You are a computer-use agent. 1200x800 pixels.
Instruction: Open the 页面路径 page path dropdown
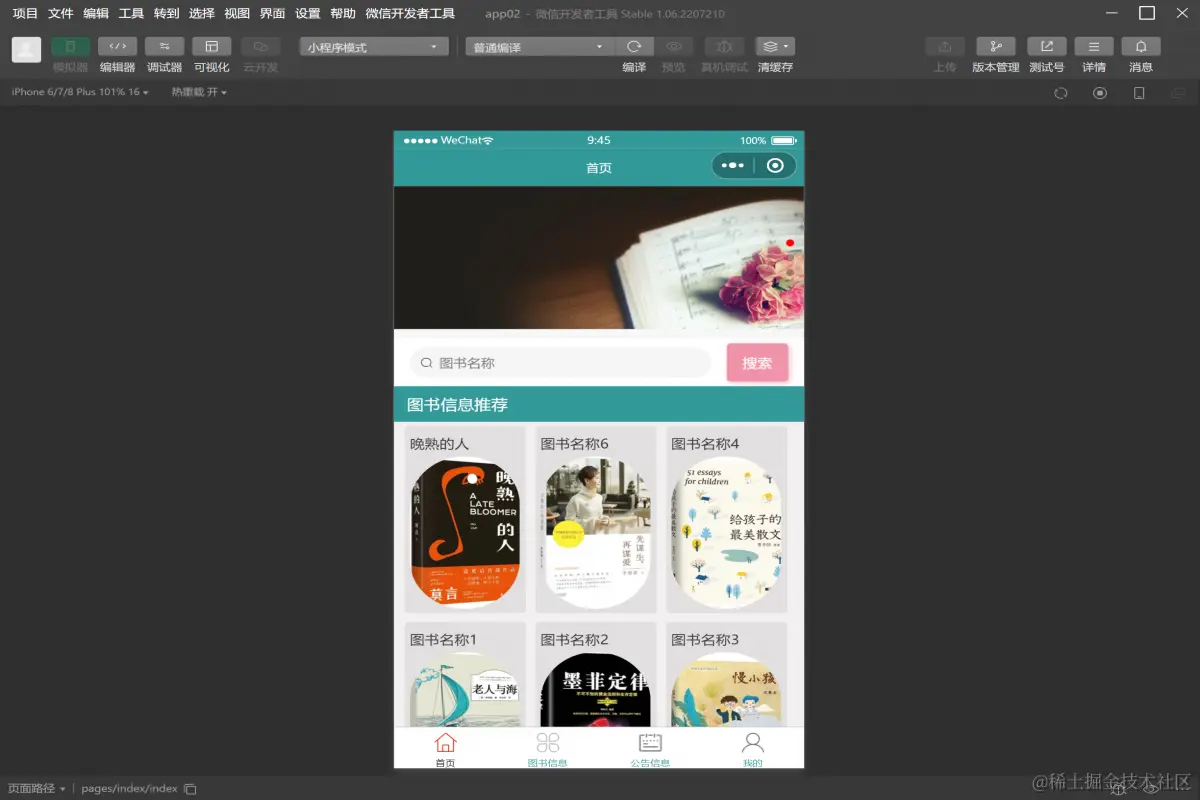36,788
